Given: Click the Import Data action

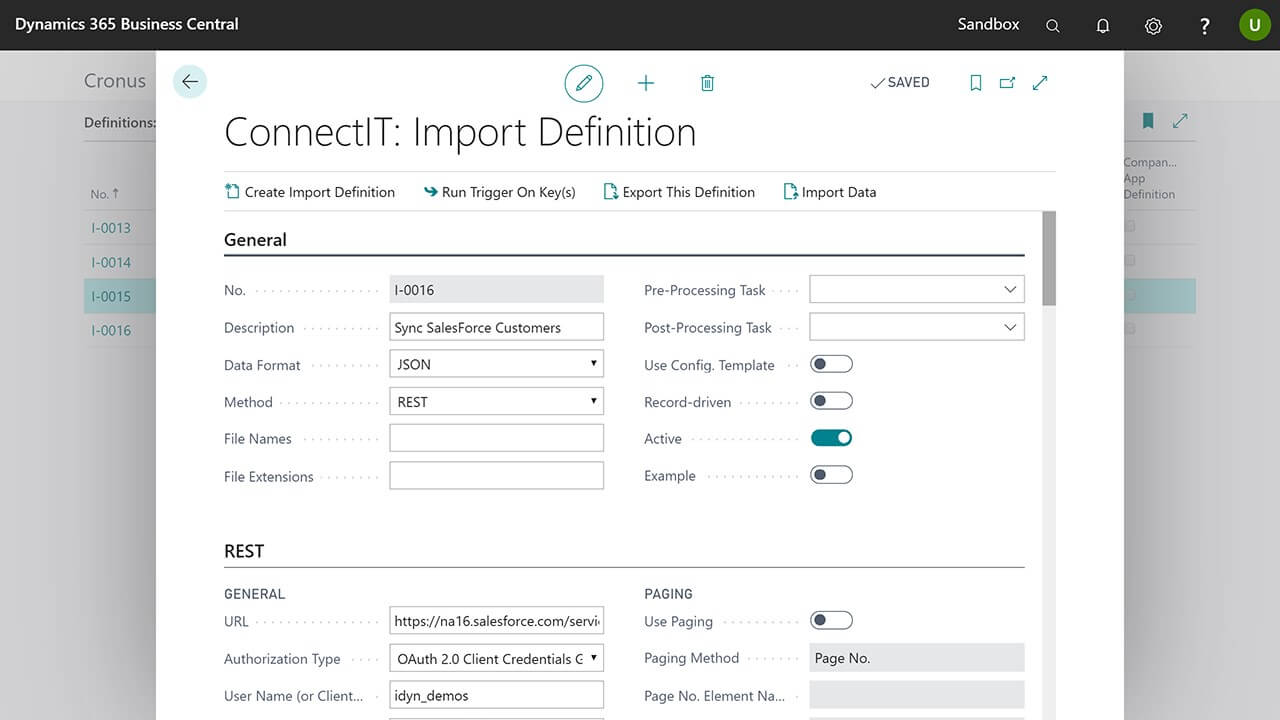Looking at the screenshot, I should coord(830,192).
